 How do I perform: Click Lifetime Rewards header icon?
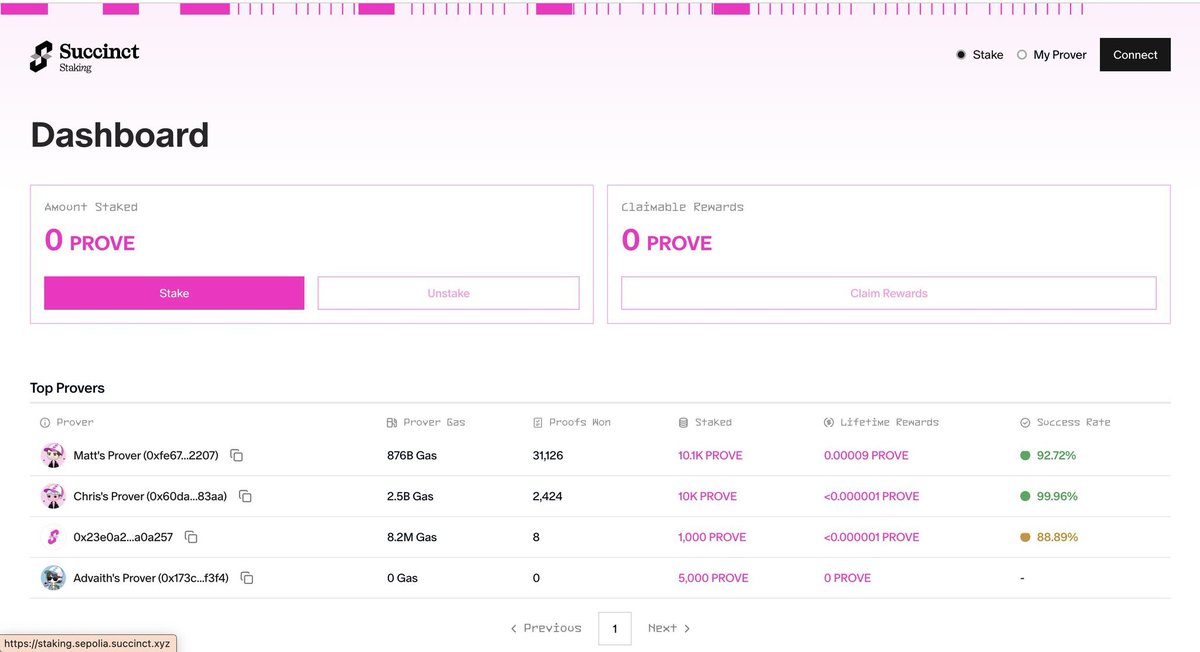point(829,423)
